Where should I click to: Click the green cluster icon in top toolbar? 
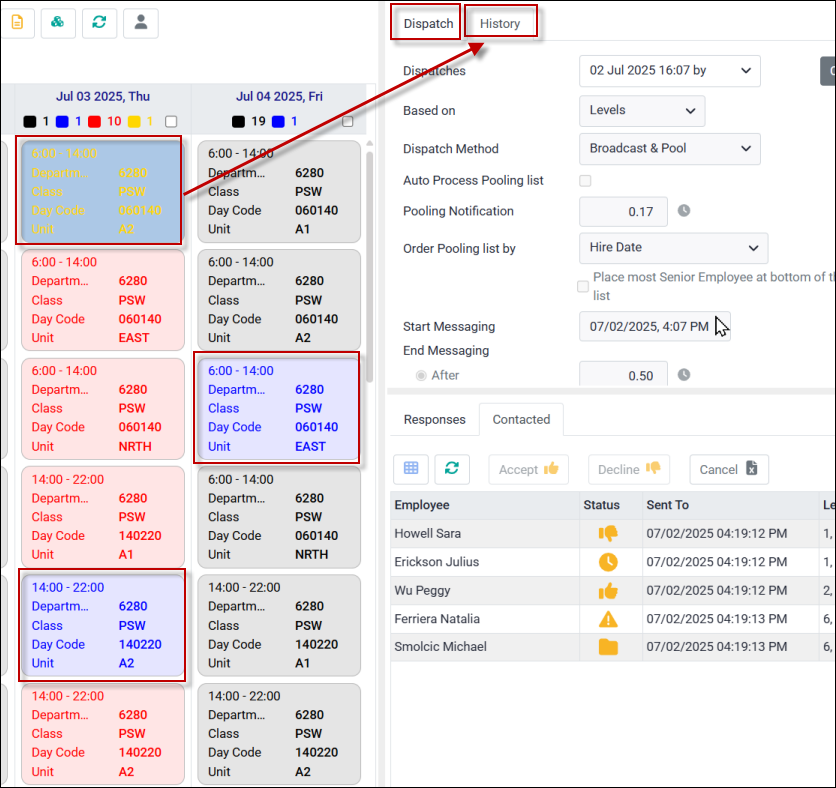[58, 22]
